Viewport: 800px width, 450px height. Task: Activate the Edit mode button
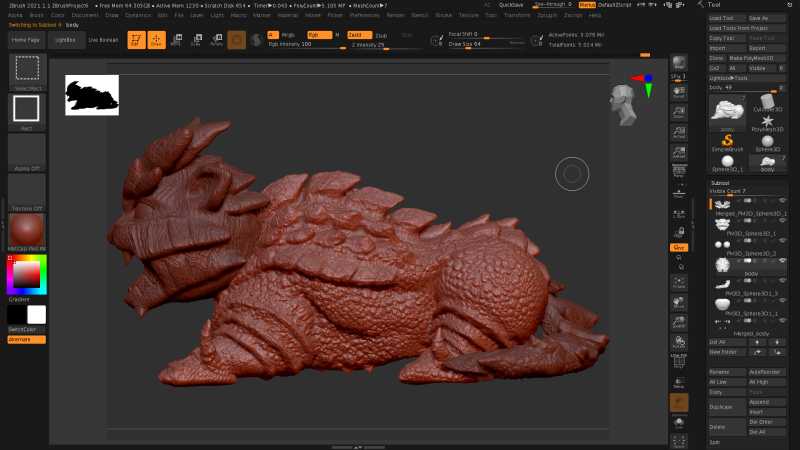(x=135, y=40)
